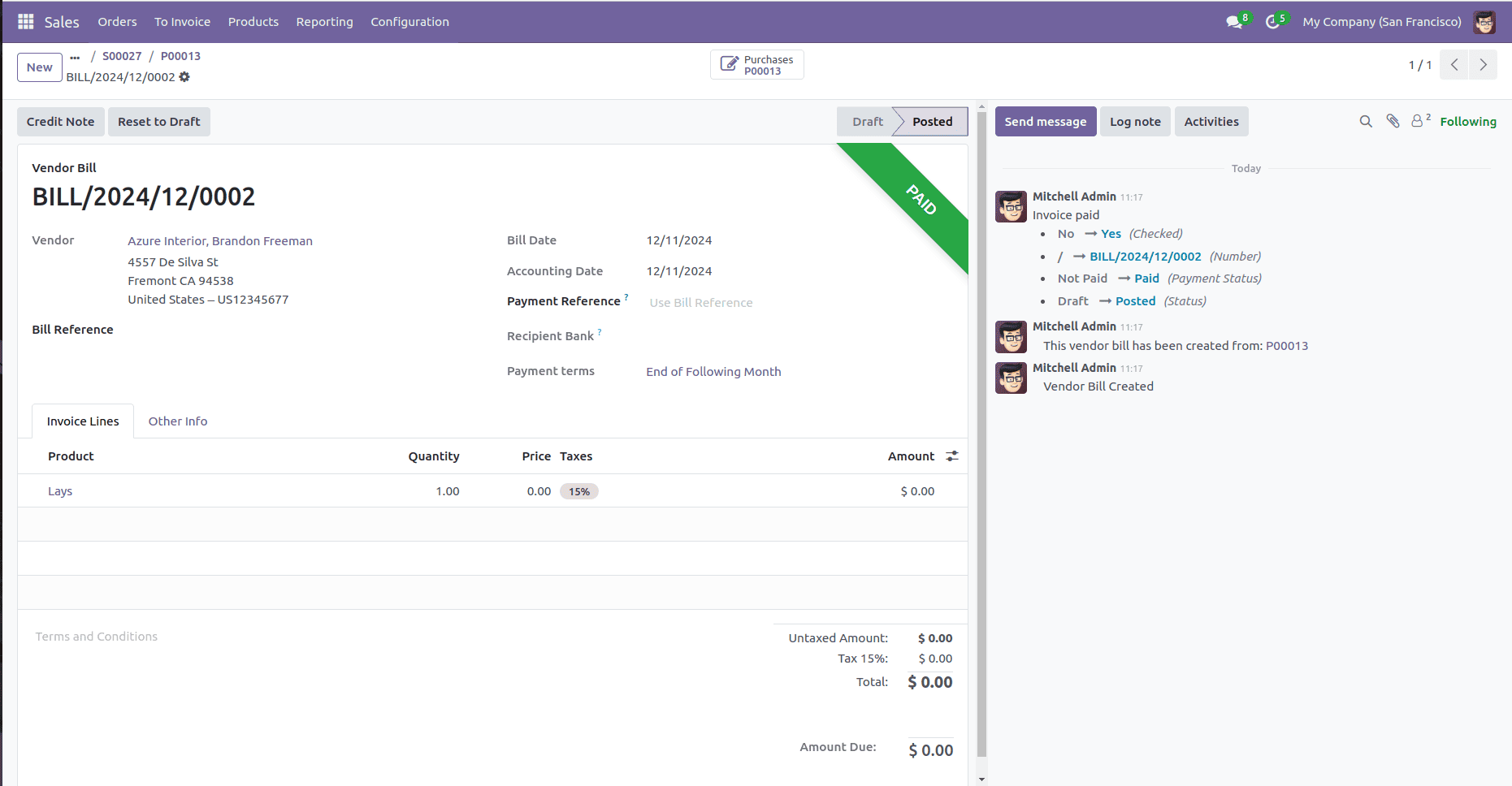
Task: Open the breadcrumb ellipsis menu
Action: 74,56
